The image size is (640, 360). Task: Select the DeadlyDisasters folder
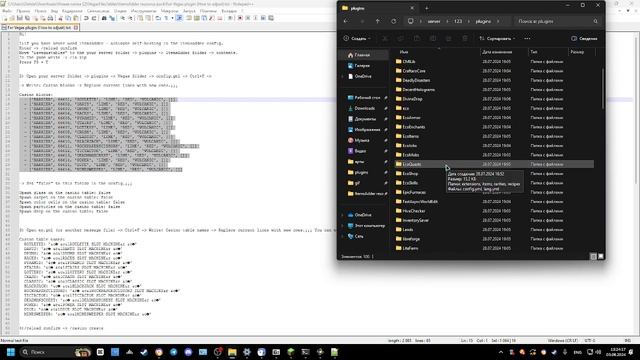point(413,80)
